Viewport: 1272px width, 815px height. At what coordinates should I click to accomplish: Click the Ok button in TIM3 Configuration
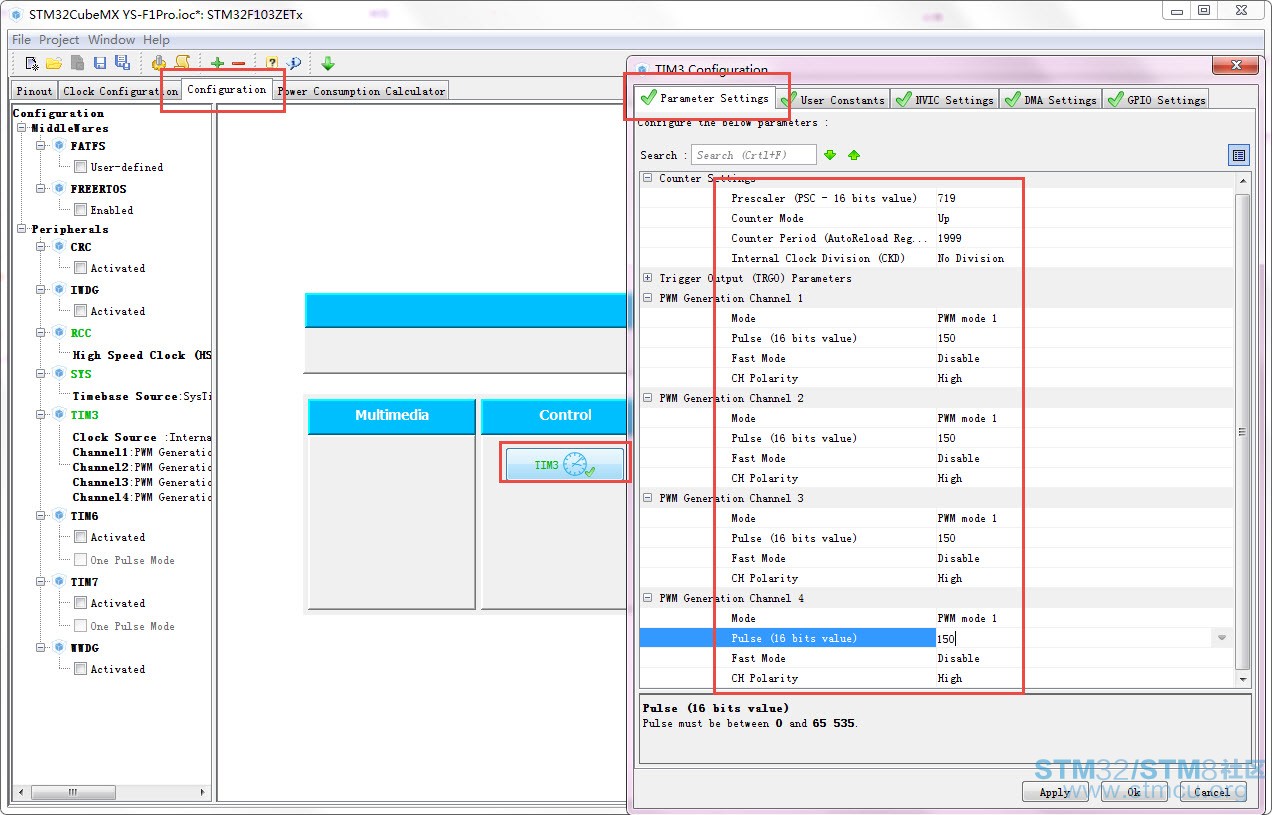(1134, 792)
